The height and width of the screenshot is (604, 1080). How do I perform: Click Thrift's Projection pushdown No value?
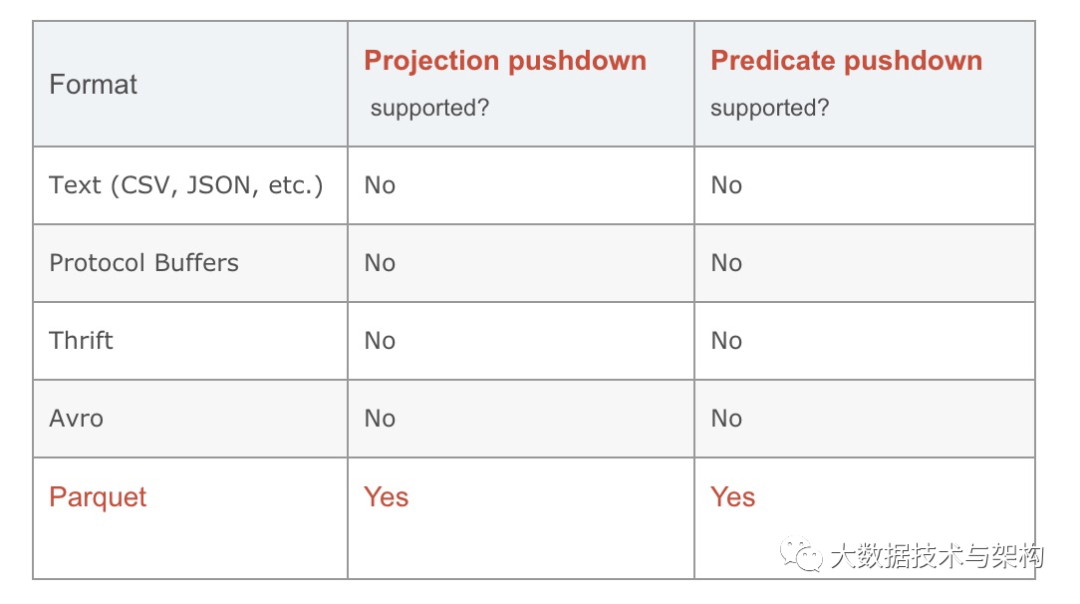(x=379, y=340)
